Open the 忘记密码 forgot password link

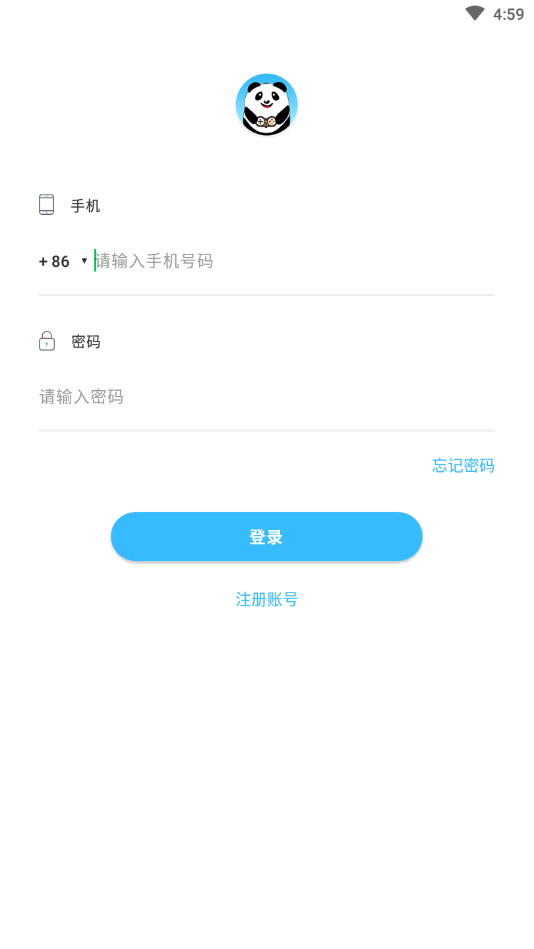click(463, 465)
